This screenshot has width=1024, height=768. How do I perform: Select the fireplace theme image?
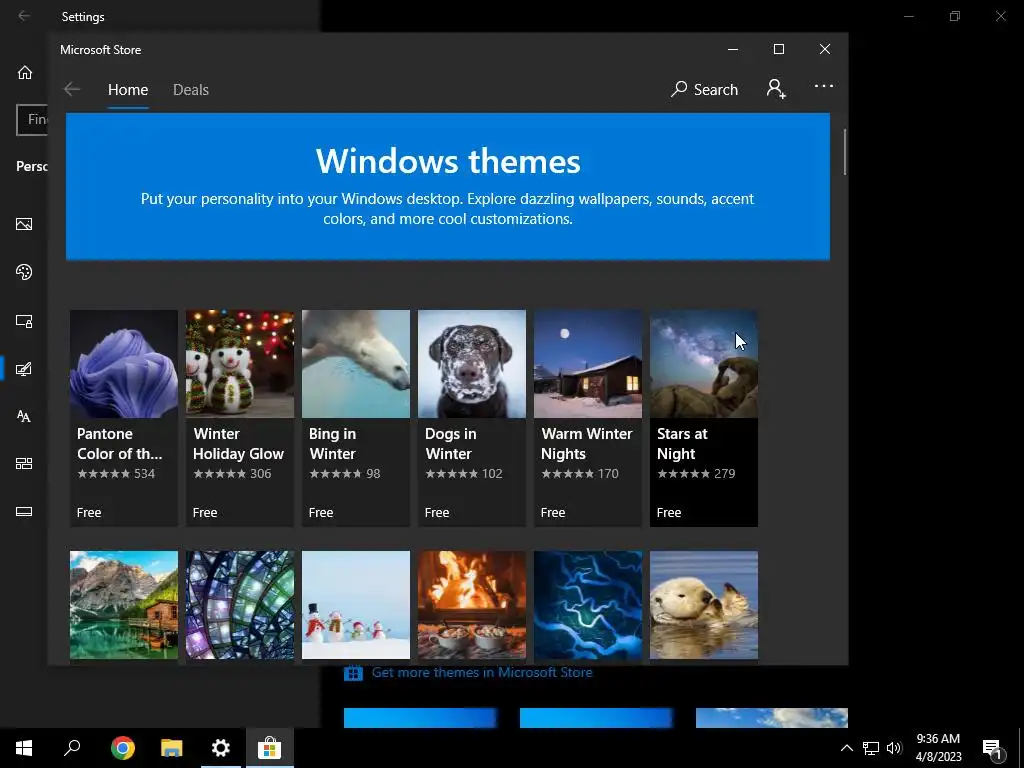point(472,605)
